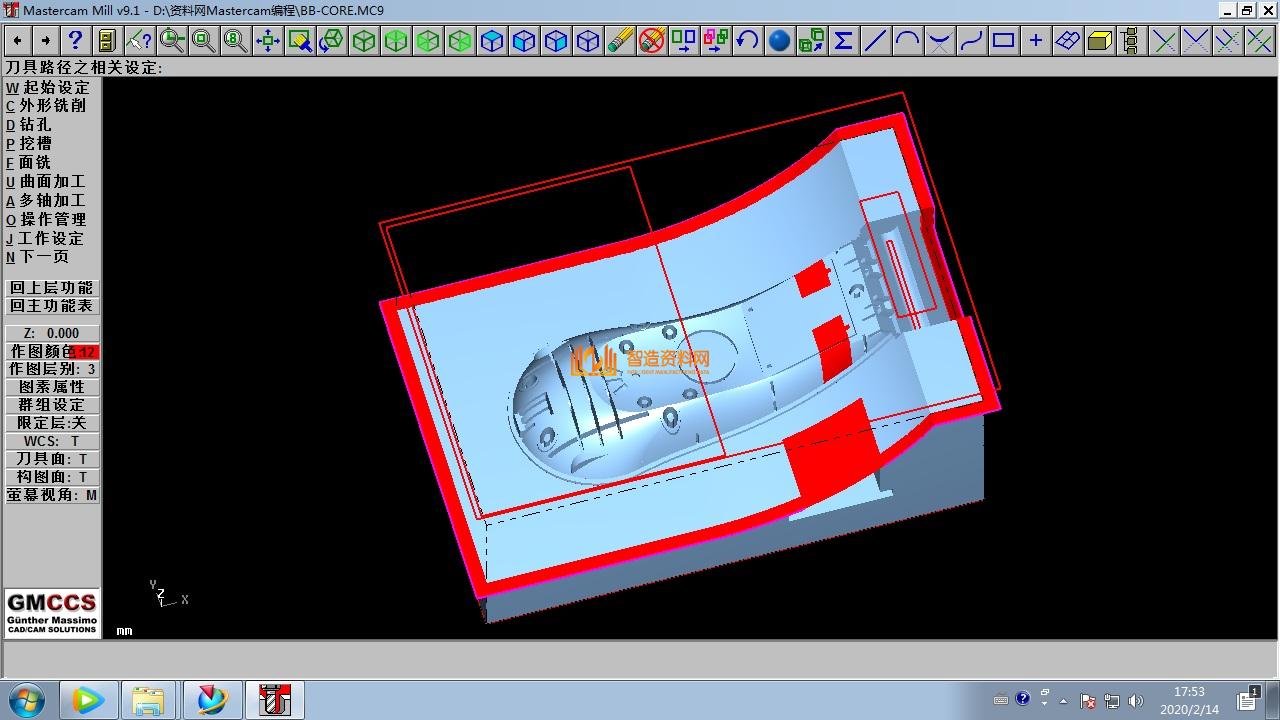Click the WCS: T setting
This screenshot has width=1280, height=720.
[x=53, y=441]
